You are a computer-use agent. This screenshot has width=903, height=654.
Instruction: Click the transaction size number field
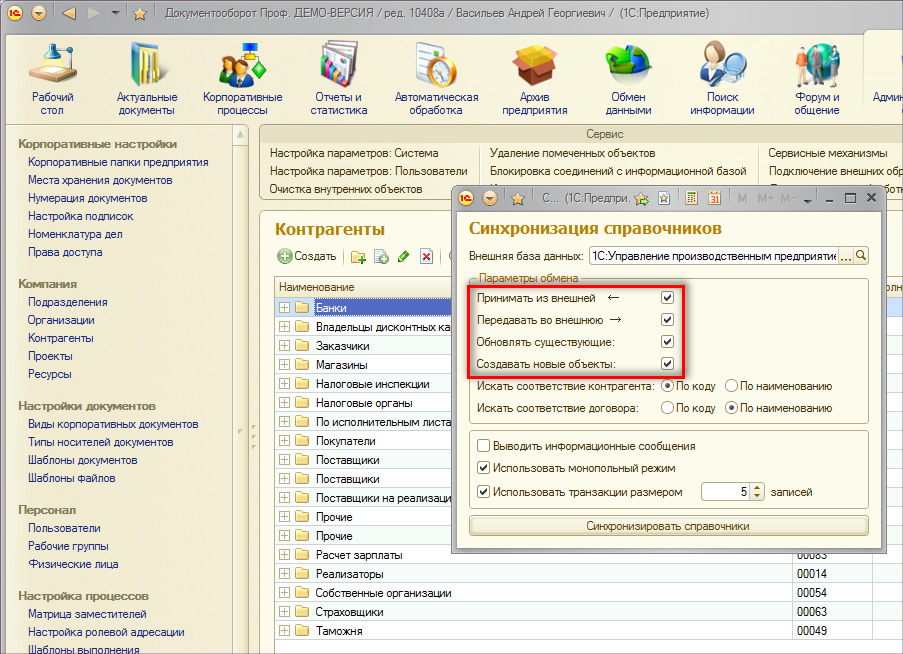(726, 492)
